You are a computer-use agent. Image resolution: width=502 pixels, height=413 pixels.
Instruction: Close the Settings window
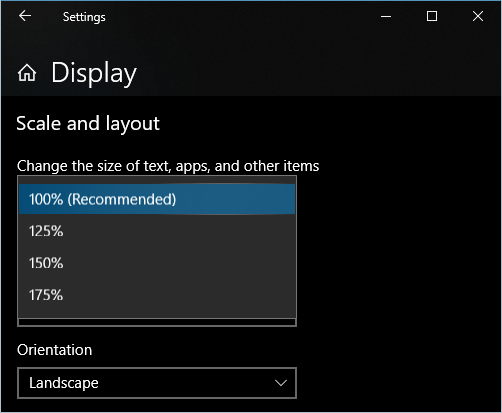pos(478,16)
